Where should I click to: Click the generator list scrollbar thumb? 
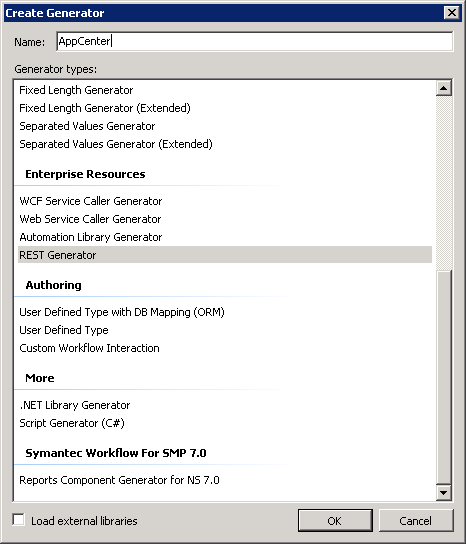click(x=444, y=377)
